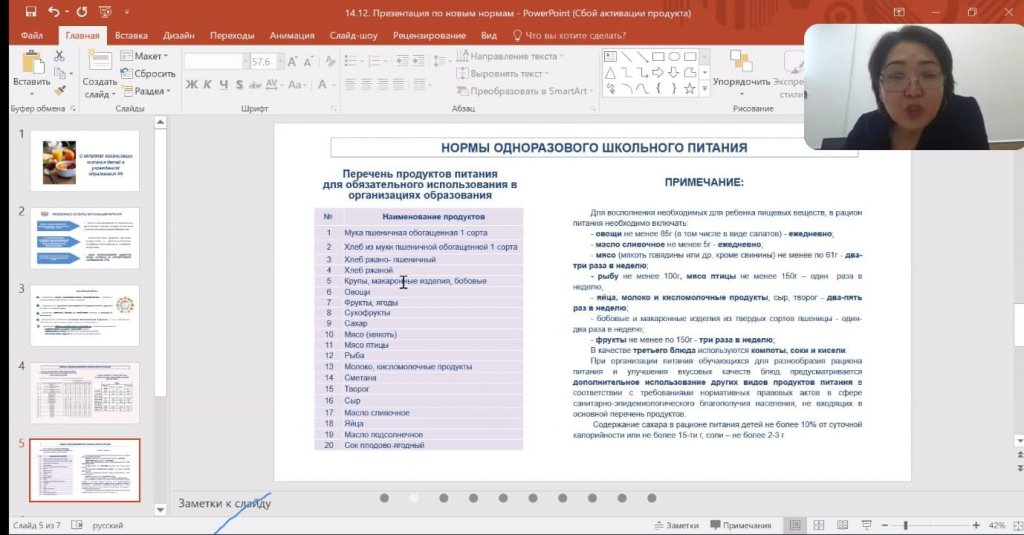Click the Copy icon
Viewport: 1024px width, 535px height.
coord(60,73)
